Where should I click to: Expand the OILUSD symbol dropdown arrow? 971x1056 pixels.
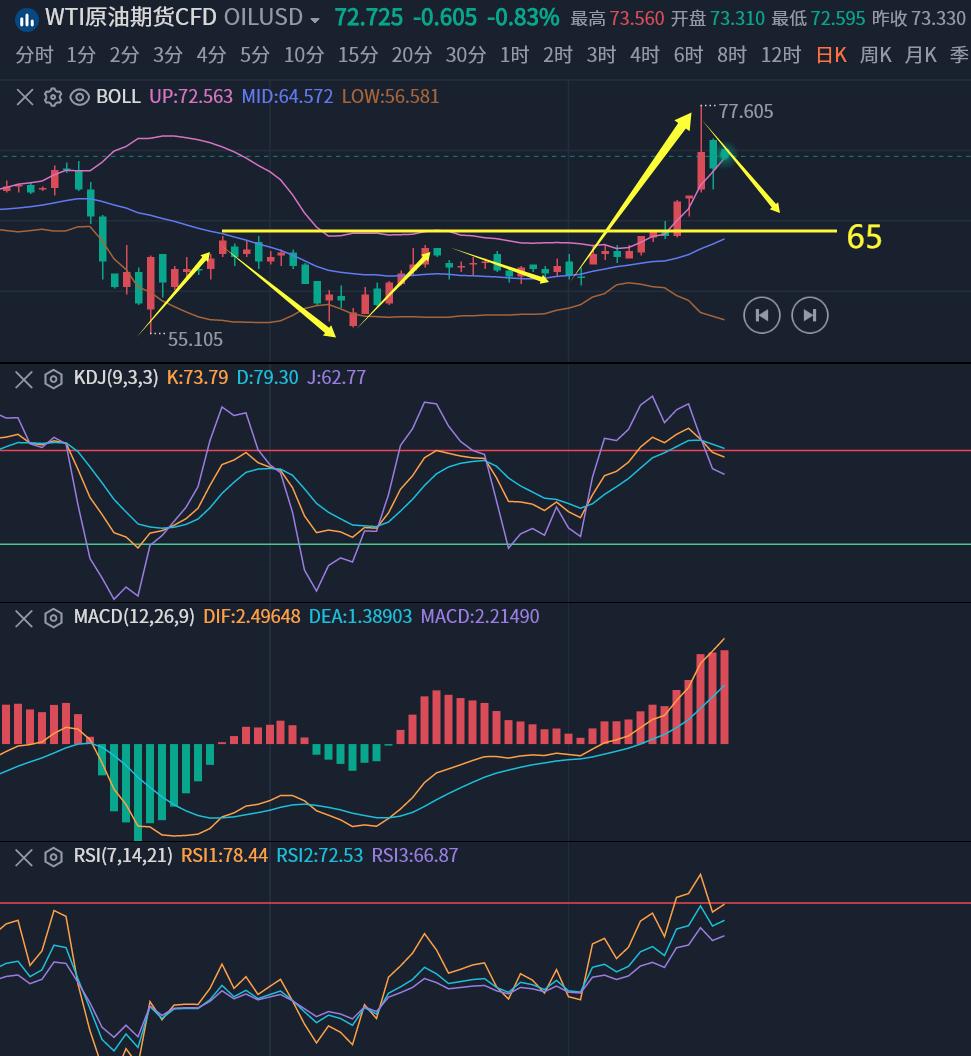coord(316,20)
